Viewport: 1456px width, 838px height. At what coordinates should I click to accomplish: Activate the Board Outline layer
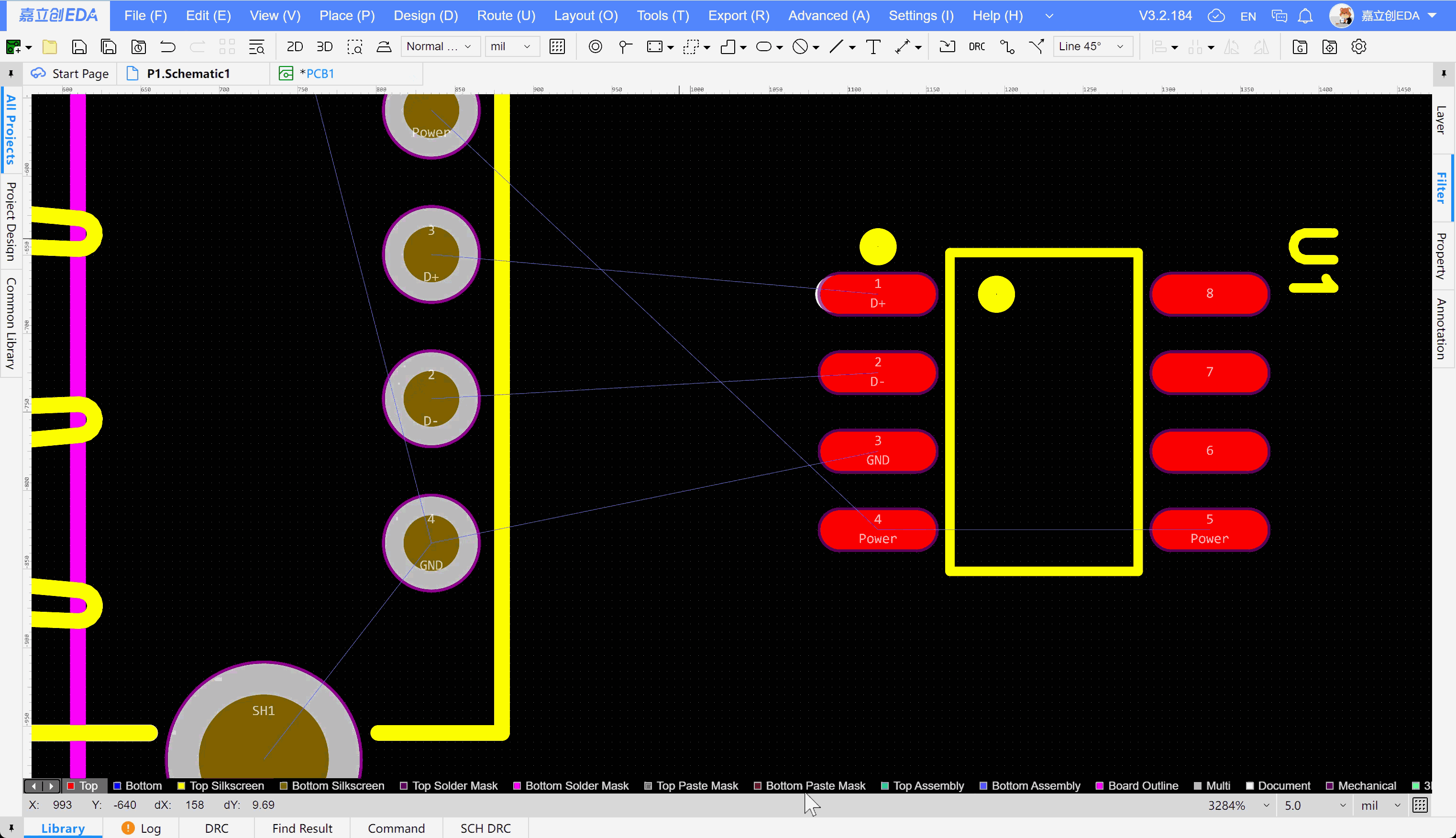click(x=1136, y=785)
